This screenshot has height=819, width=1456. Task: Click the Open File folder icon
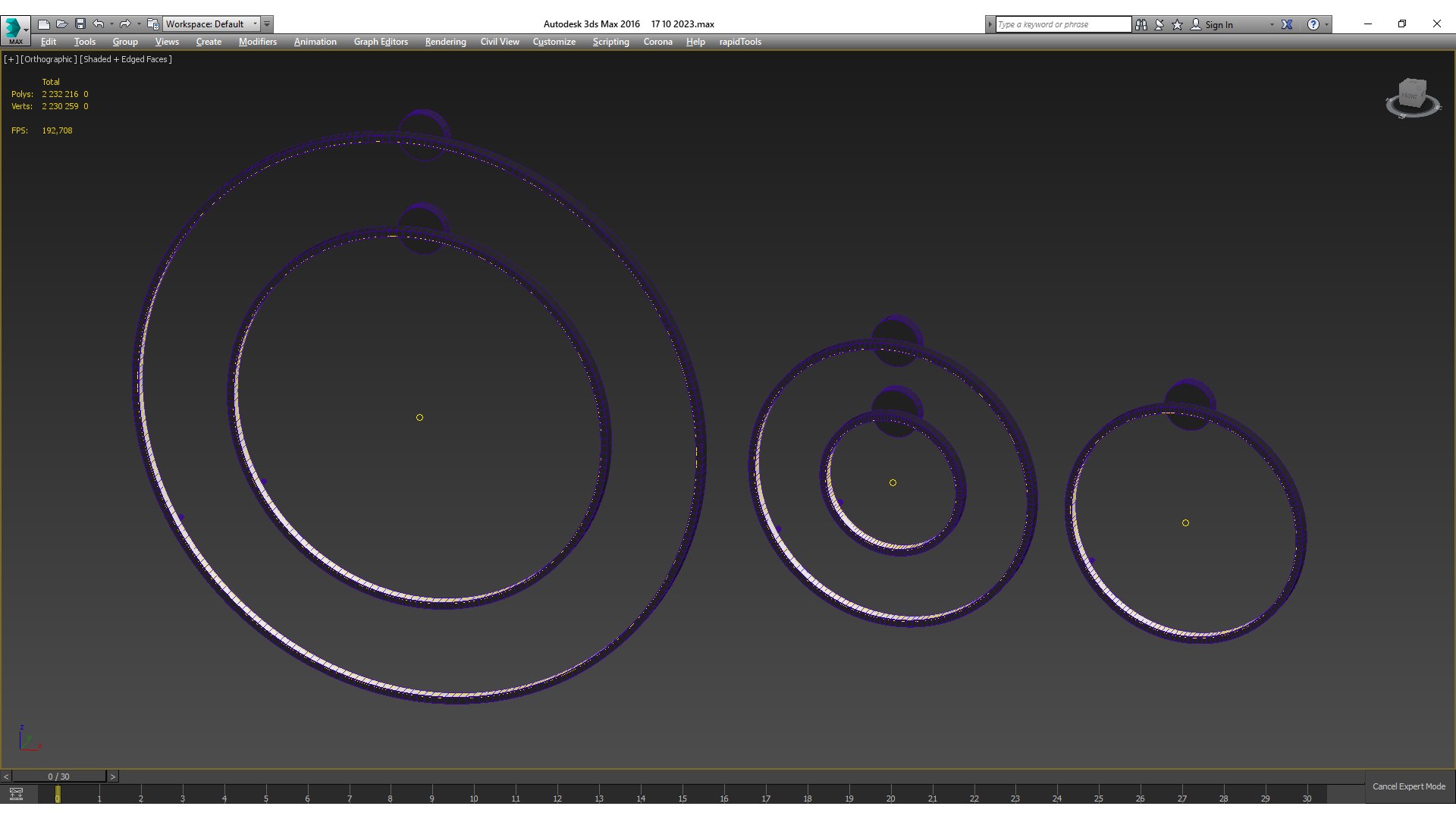[62, 24]
